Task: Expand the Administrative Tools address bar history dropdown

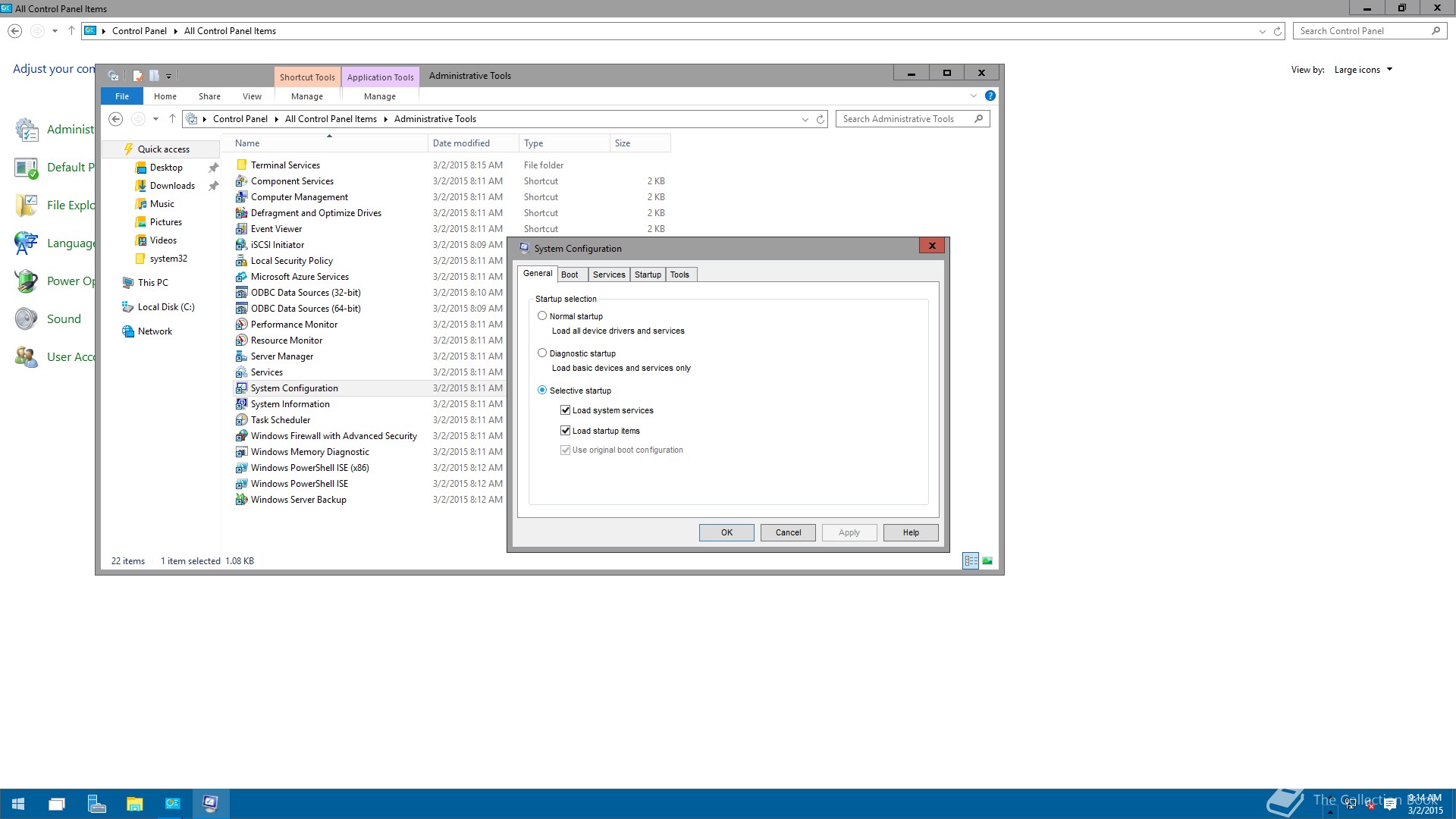Action: (805, 120)
